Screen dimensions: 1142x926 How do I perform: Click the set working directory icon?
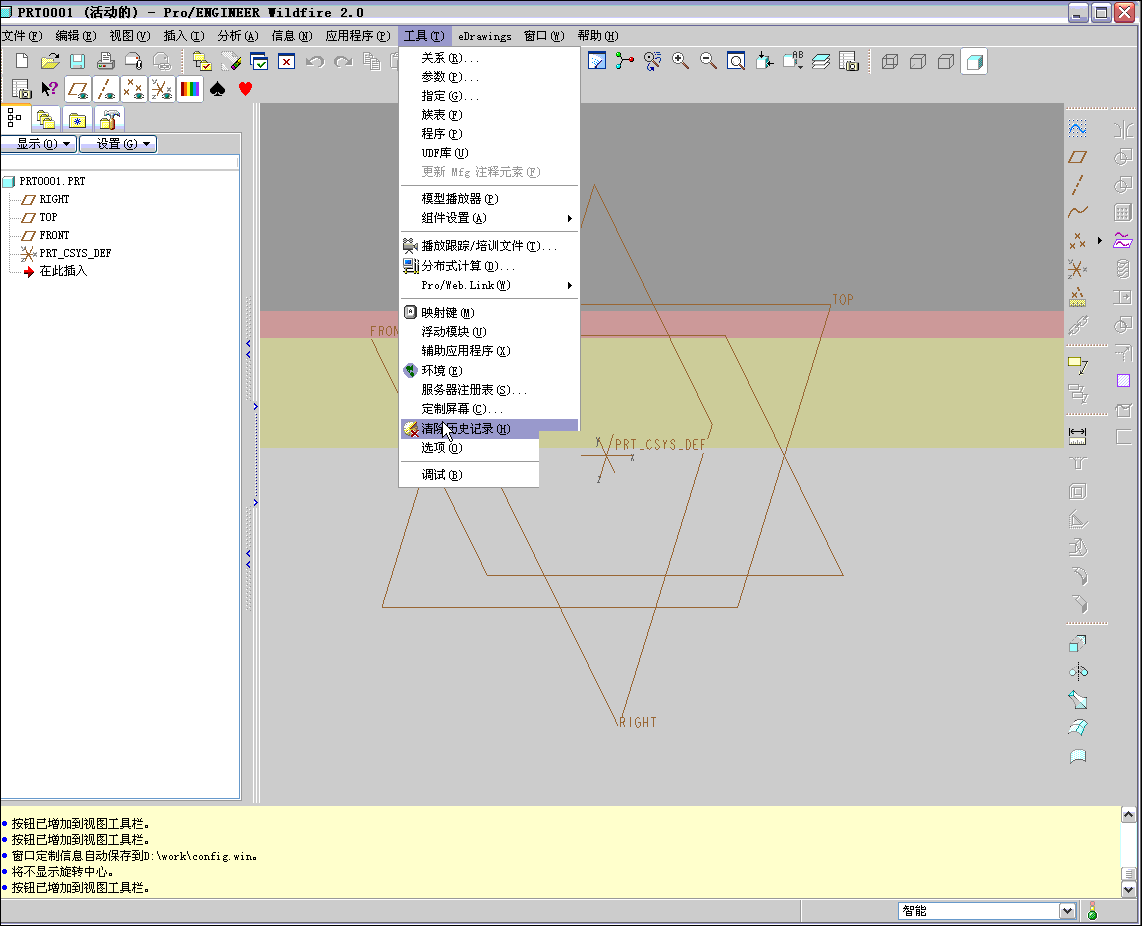pyautogui.click(x=202, y=61)
